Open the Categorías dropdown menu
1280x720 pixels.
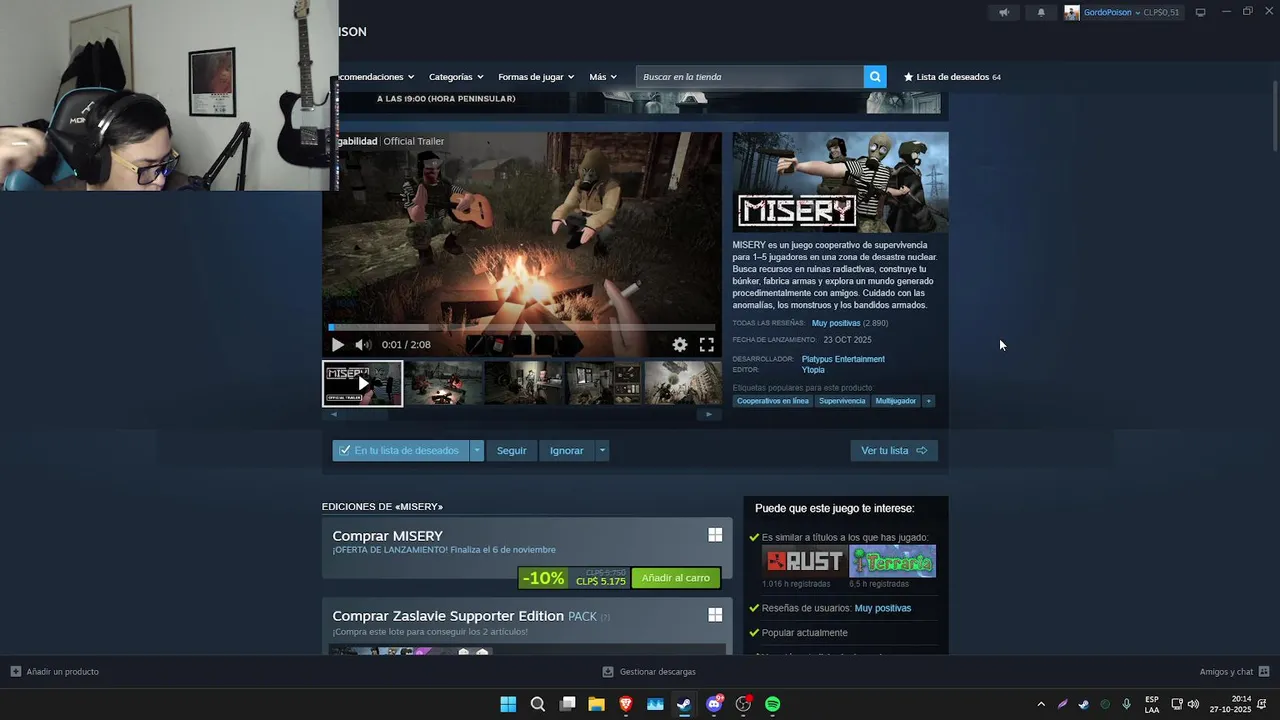pos(456,76)
